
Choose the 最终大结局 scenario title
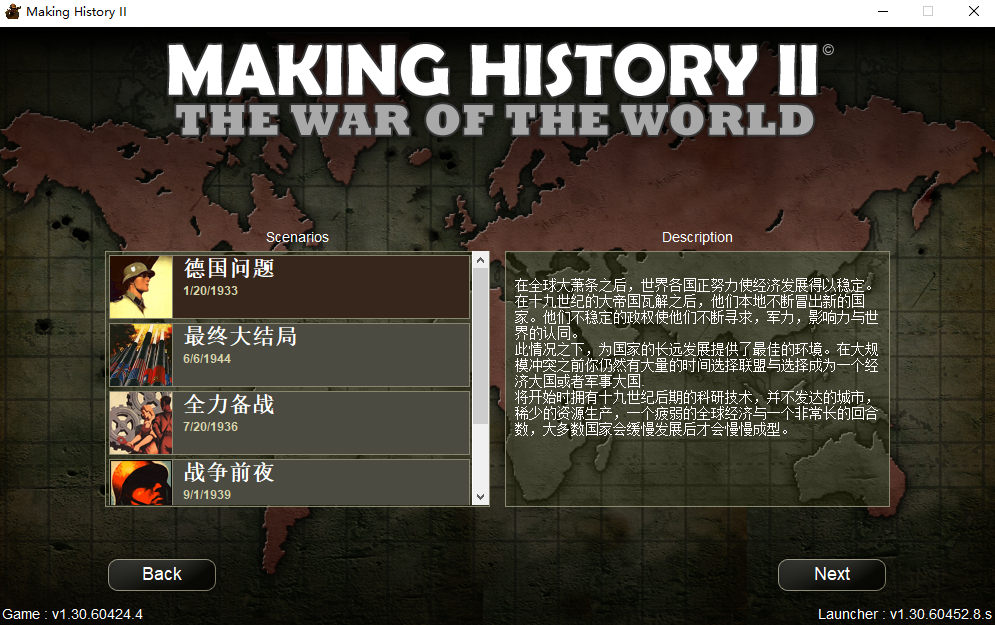pos(240,337)
